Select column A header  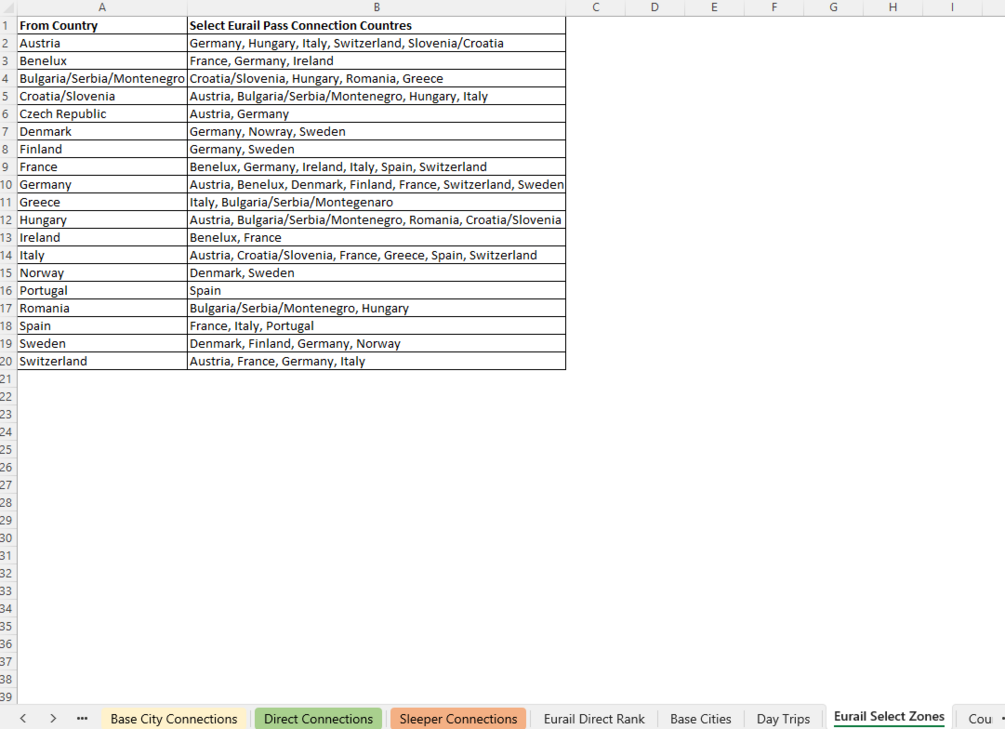(x=102, y=8)
